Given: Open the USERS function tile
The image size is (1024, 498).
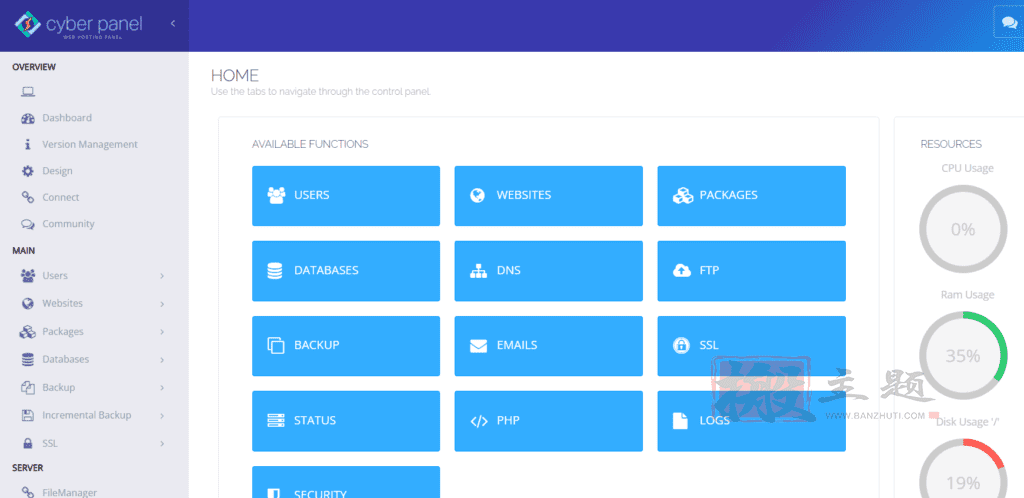Looking at the screenshot, I should click(x=346, y=196).
